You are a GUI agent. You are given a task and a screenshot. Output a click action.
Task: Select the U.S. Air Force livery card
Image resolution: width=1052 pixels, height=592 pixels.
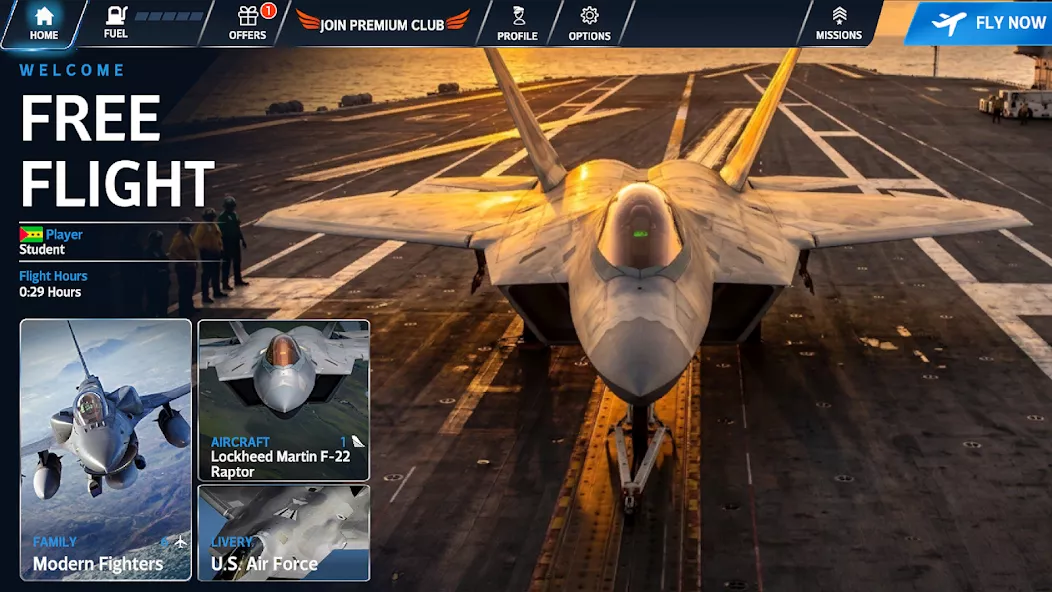click(x=284, y=533)
